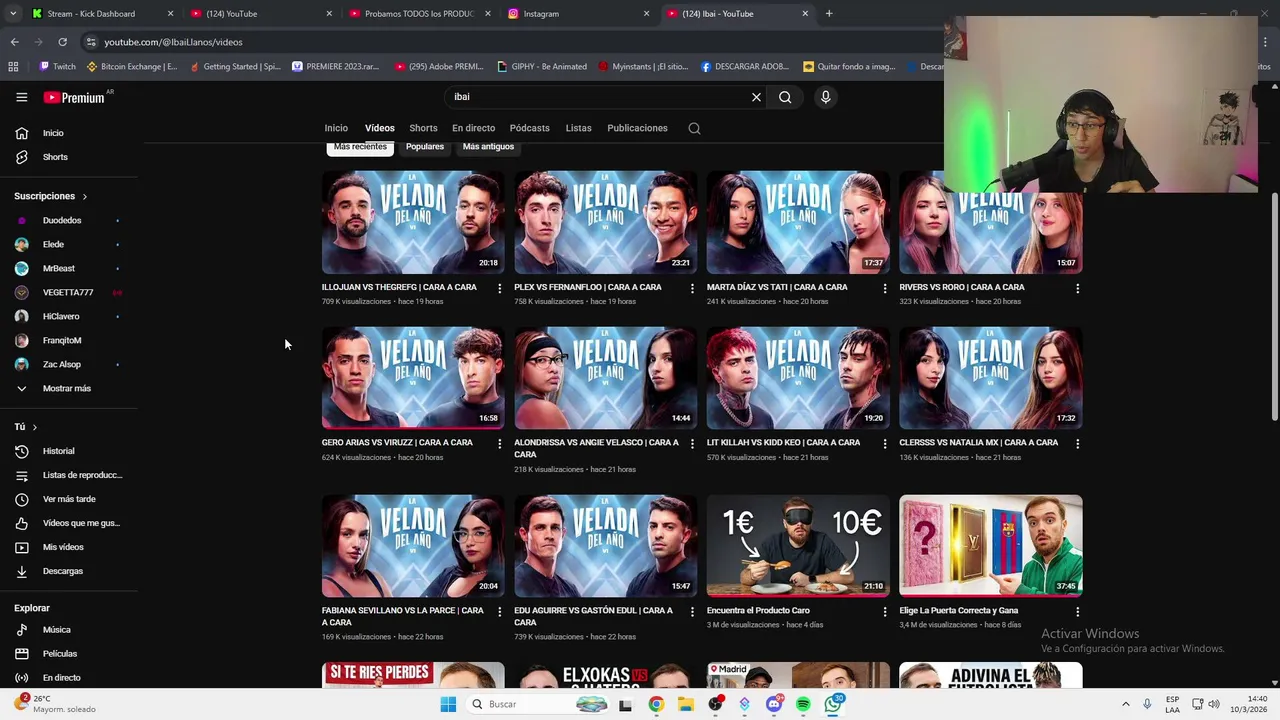Click the browser address bar URL
Viewport: 1280px width, 720px height.
[173, 42]
